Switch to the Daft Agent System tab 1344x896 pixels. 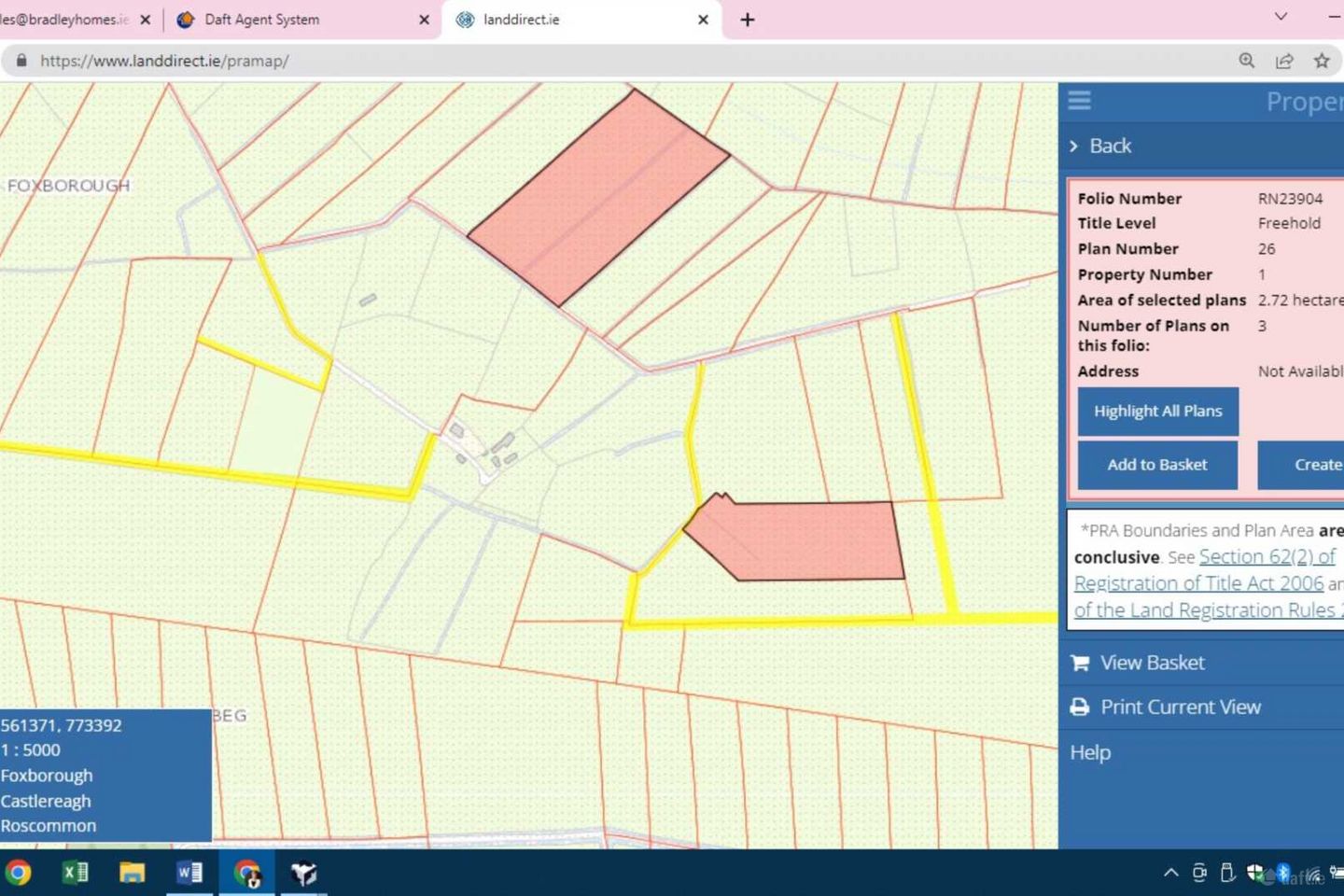tap(261, 20)
